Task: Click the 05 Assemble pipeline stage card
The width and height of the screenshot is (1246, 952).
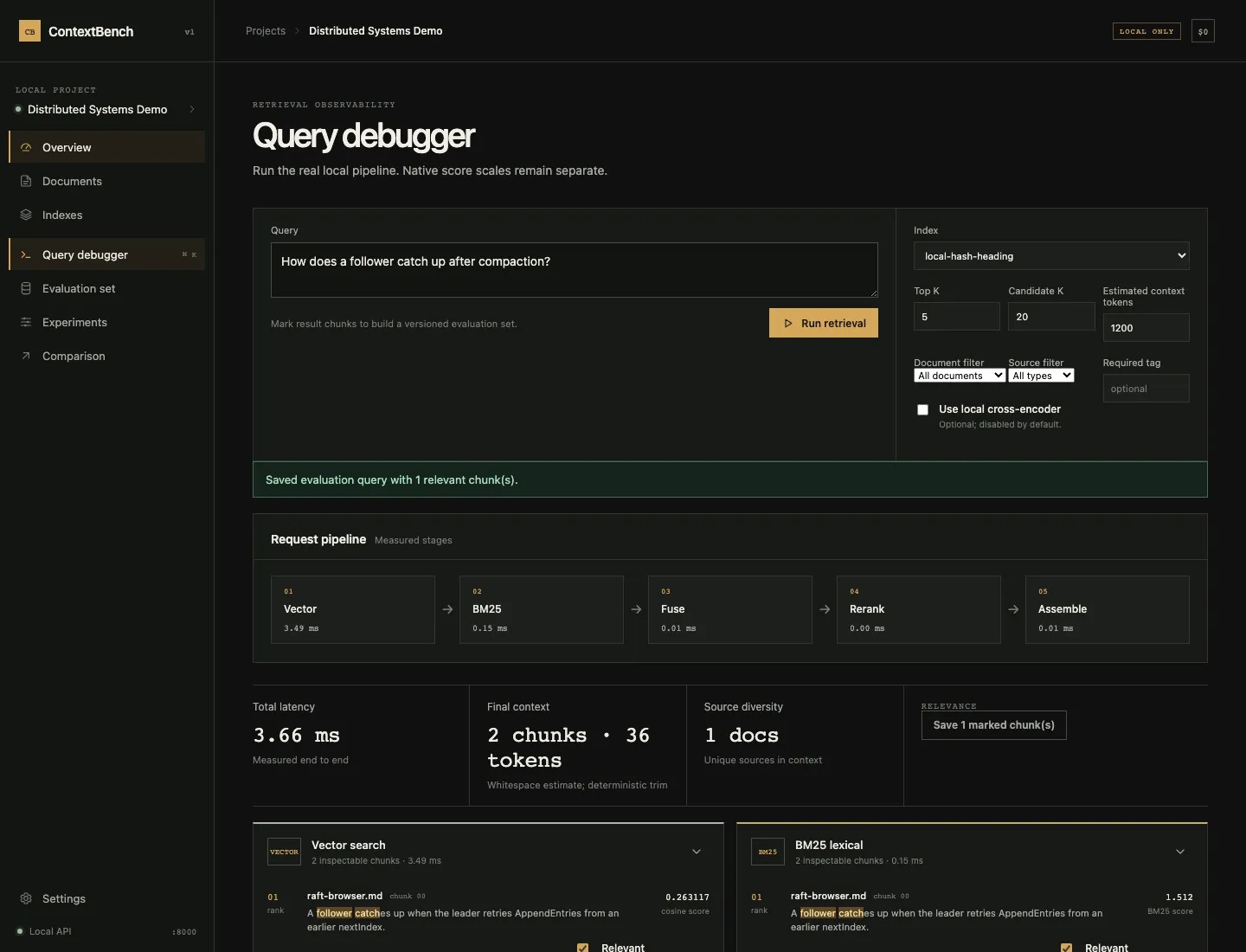Action: [1108, 609]
